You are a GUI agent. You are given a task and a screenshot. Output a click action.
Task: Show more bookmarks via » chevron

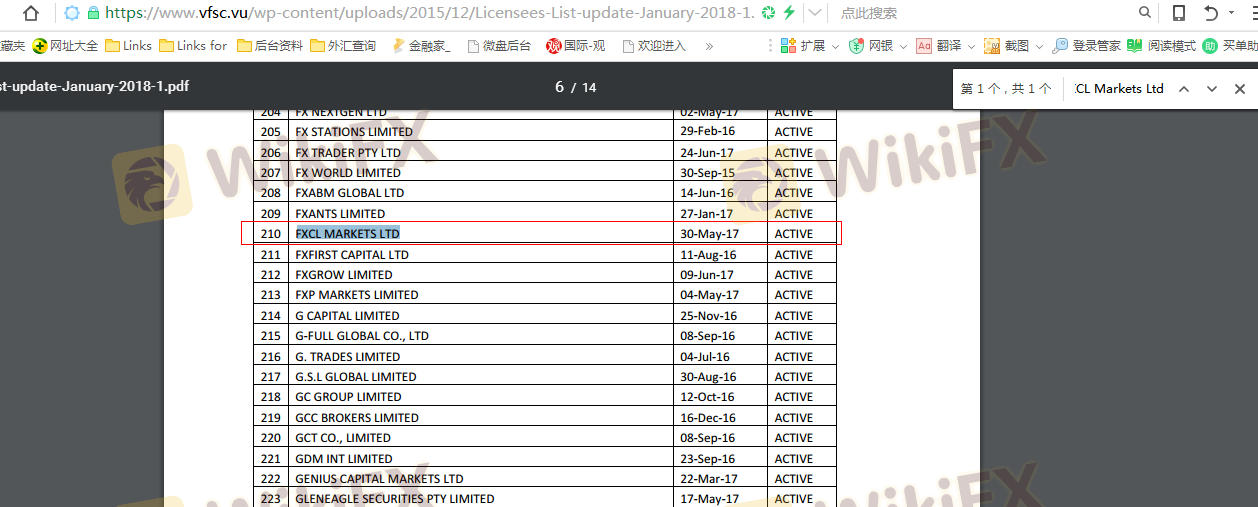pyautogui.click(x=709, y=46)
